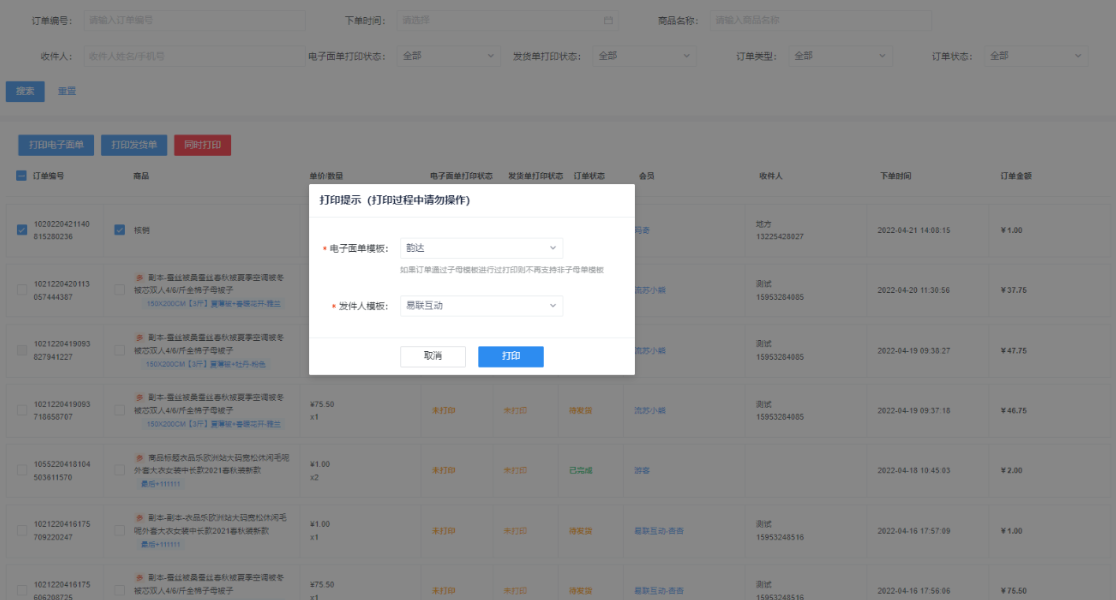The width and height of the screenshot is (1116, 600).
Task: Click the 多 badge on order 709220247's product
Action: [139, 518]
